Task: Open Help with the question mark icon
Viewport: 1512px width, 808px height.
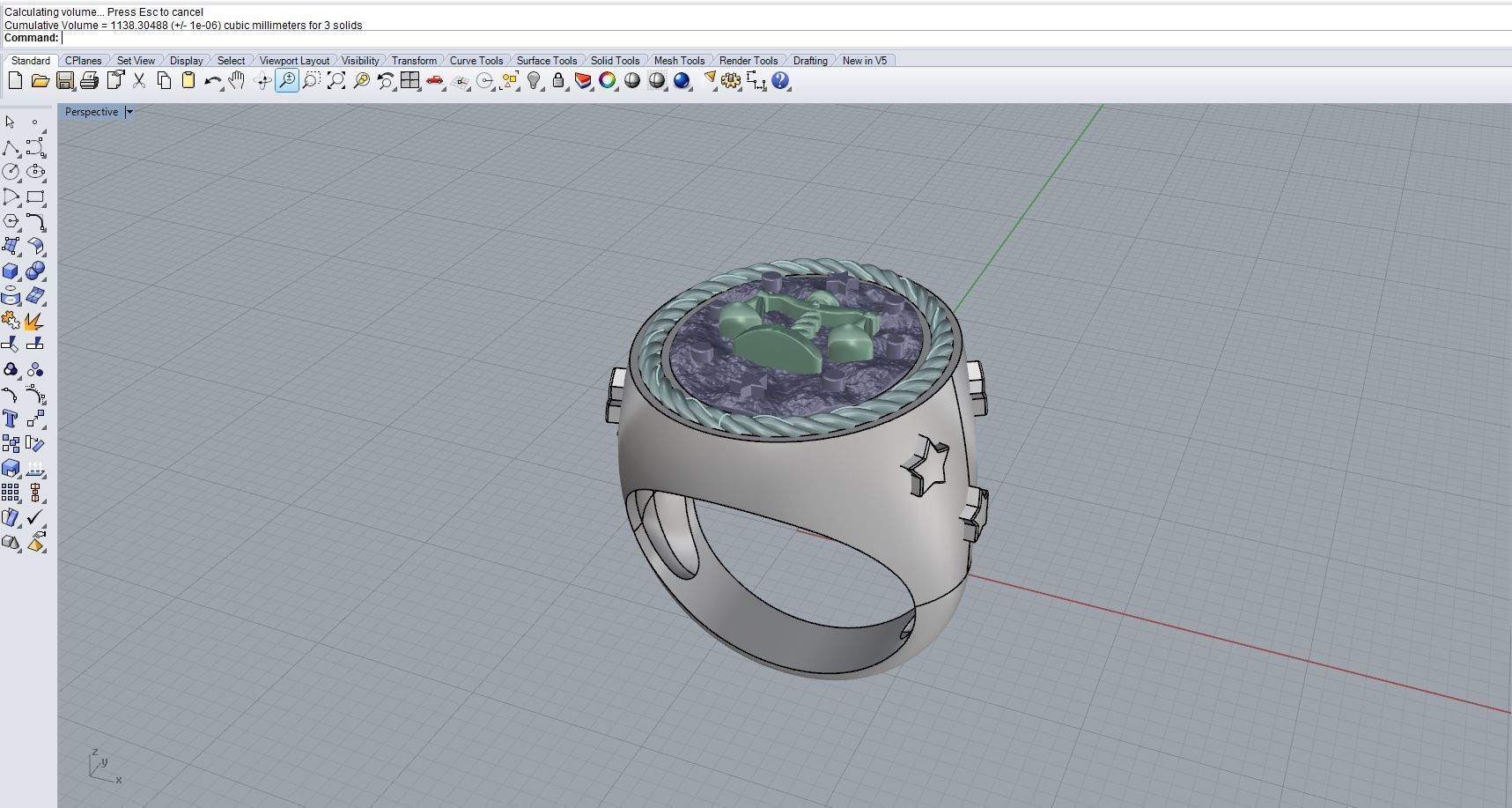Action: pos(780,81)
